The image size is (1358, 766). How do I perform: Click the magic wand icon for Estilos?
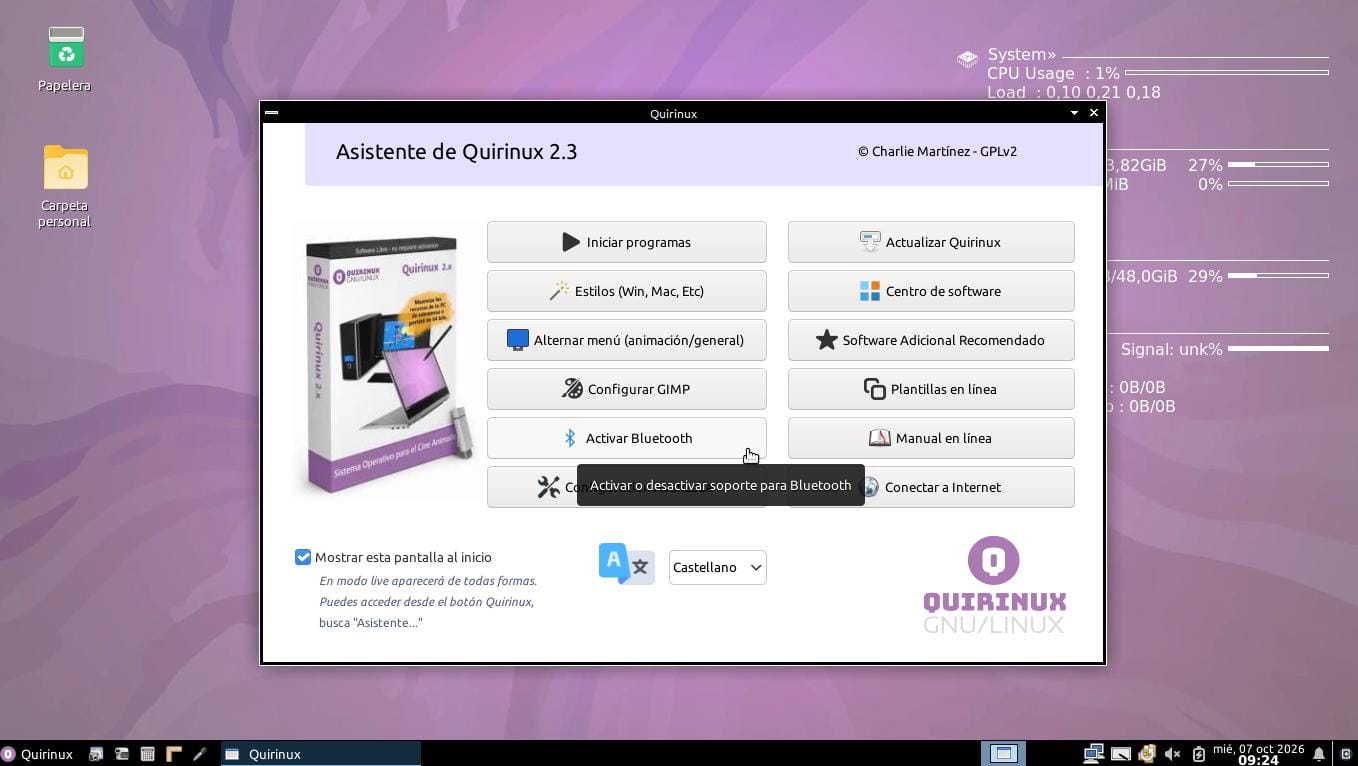(x=559, y=291)
